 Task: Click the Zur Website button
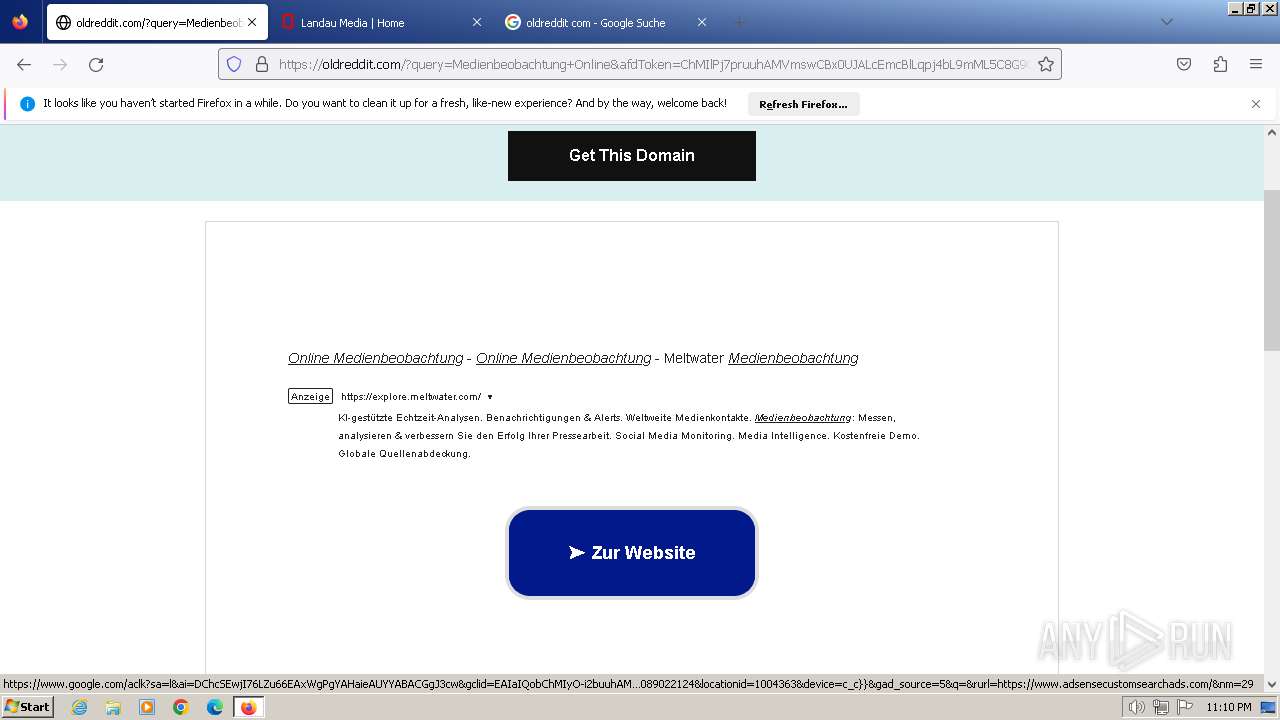(631, 553)
